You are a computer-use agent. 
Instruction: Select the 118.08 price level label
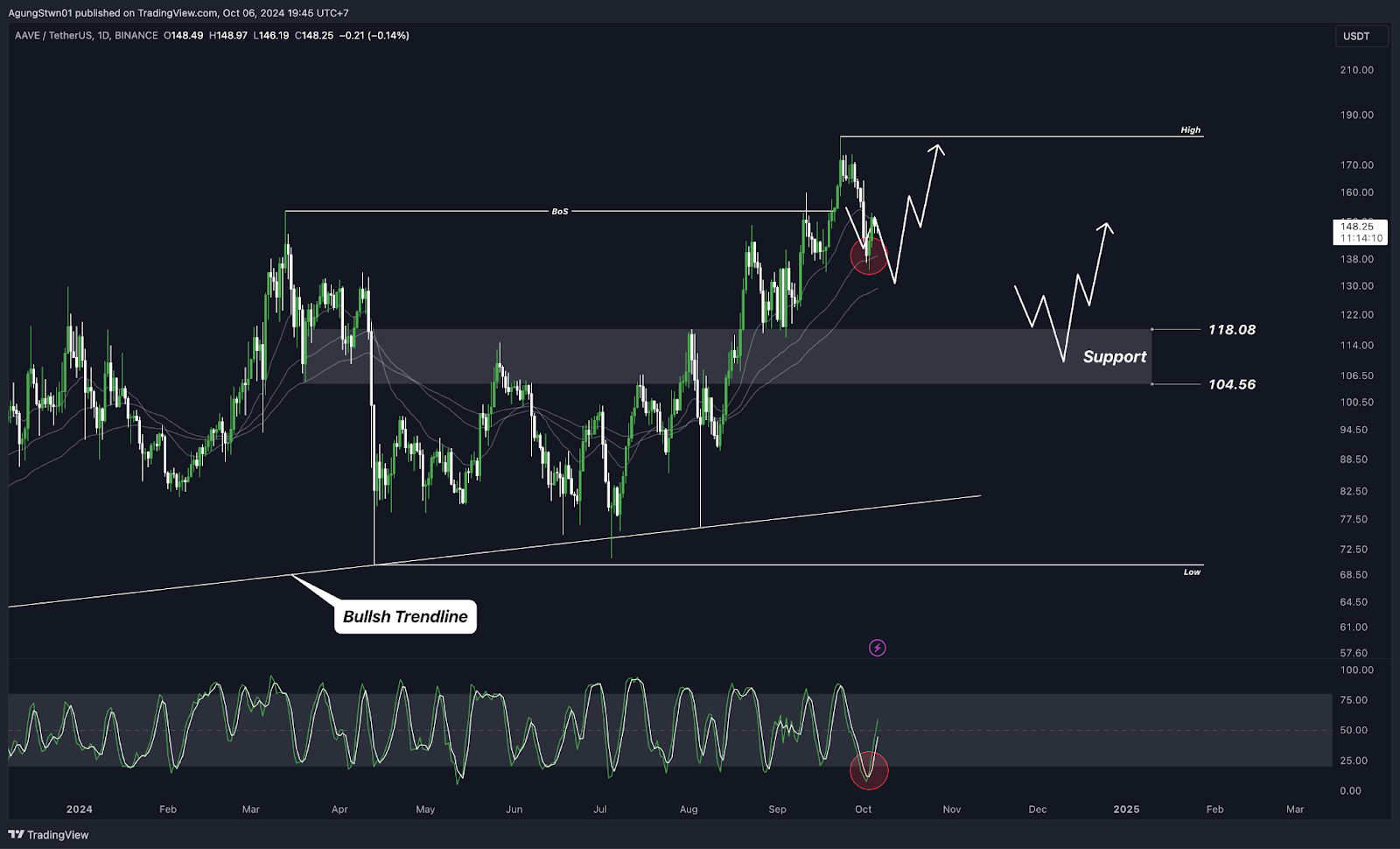(x=1232, y=330)
